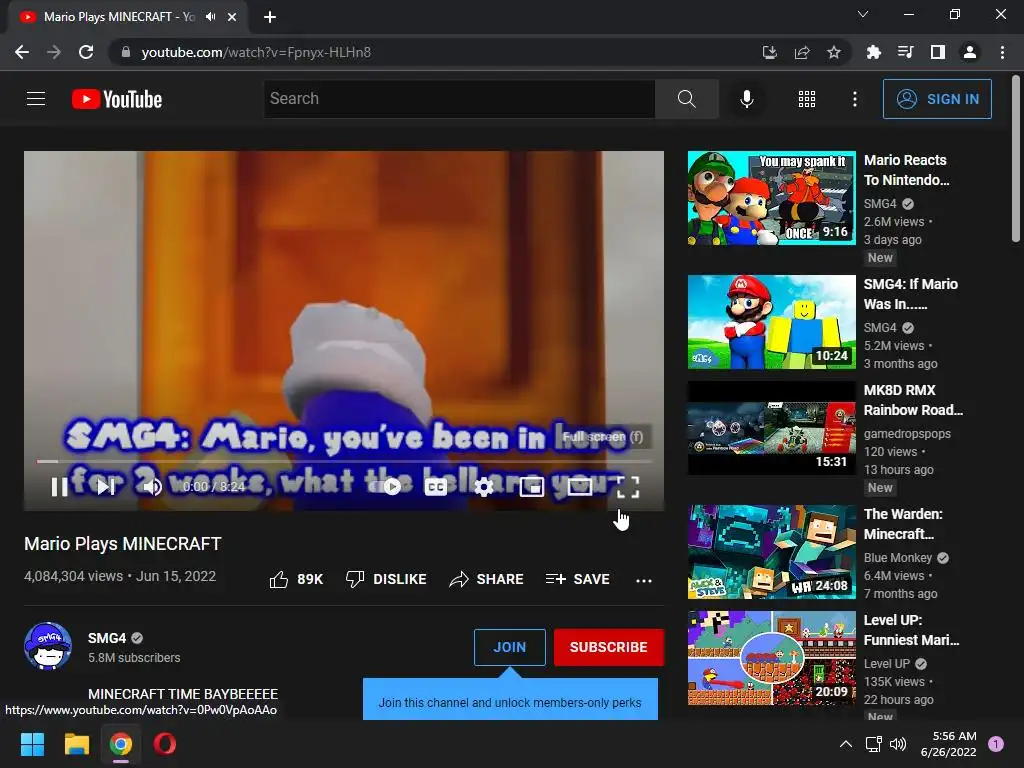Enter full screen mode
Viewport: 1024px width, 768px height.
click(628, 487)
